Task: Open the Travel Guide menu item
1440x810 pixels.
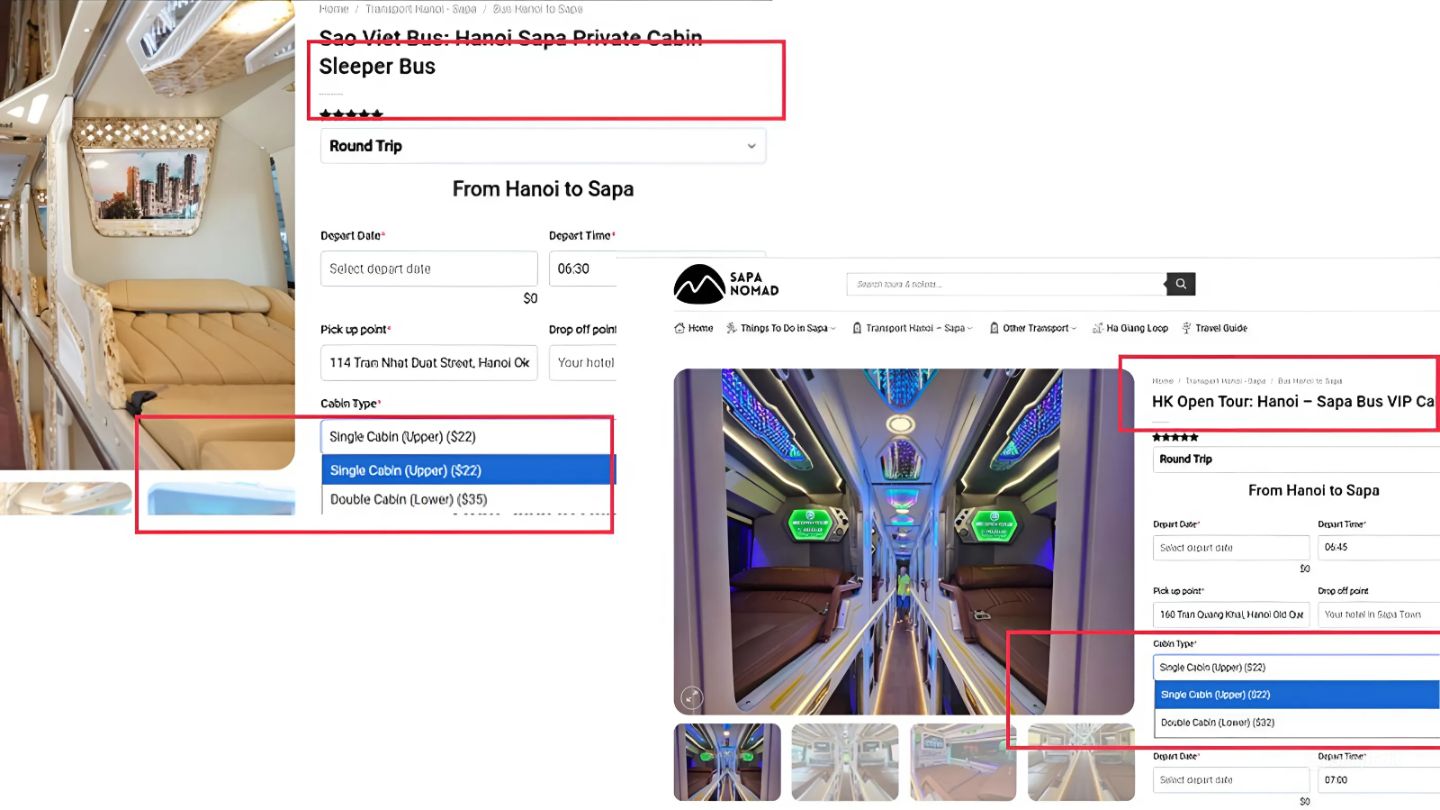Action: point(1221,328)
